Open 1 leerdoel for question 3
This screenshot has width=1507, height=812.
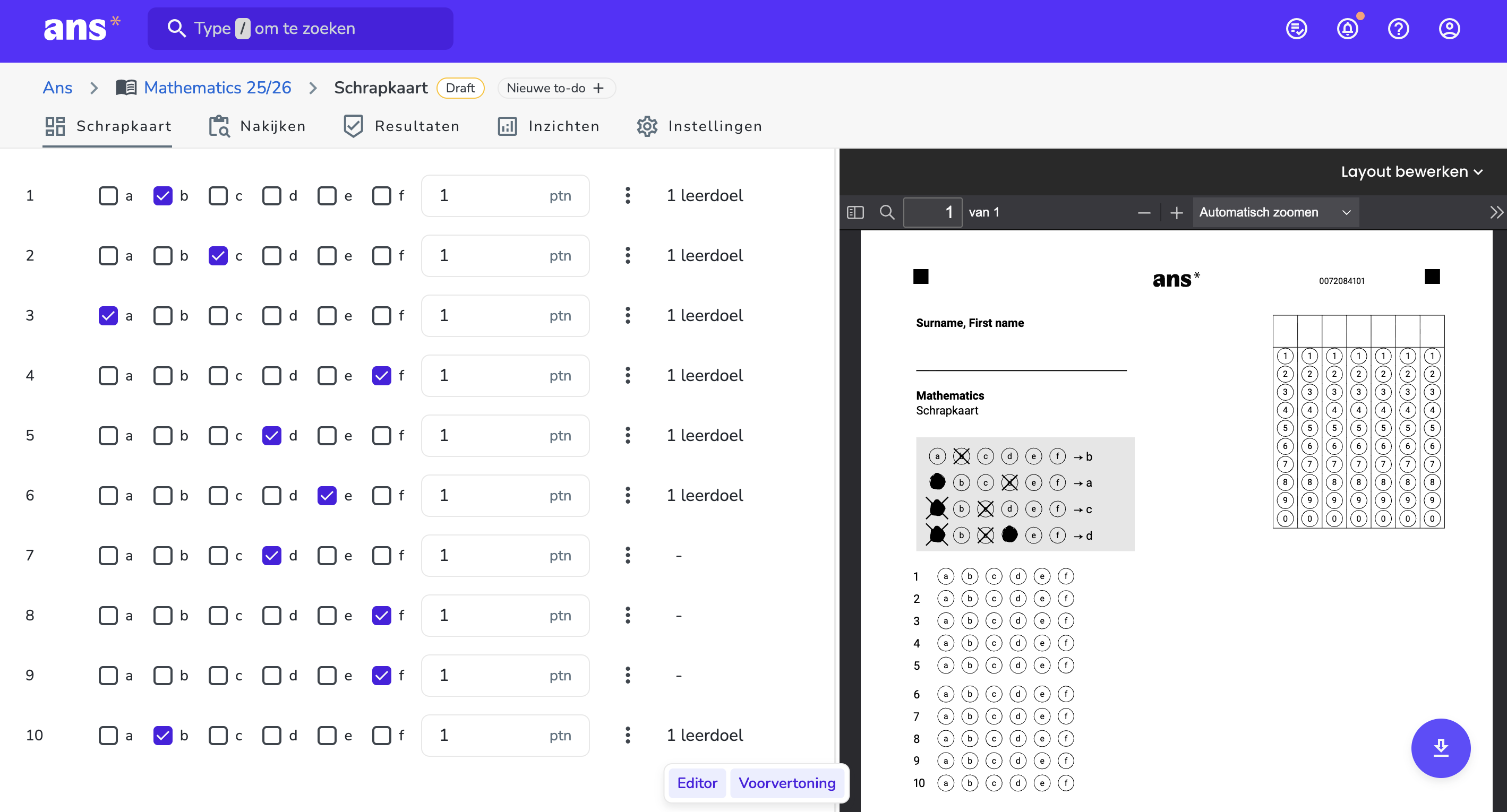coord(705,316)
